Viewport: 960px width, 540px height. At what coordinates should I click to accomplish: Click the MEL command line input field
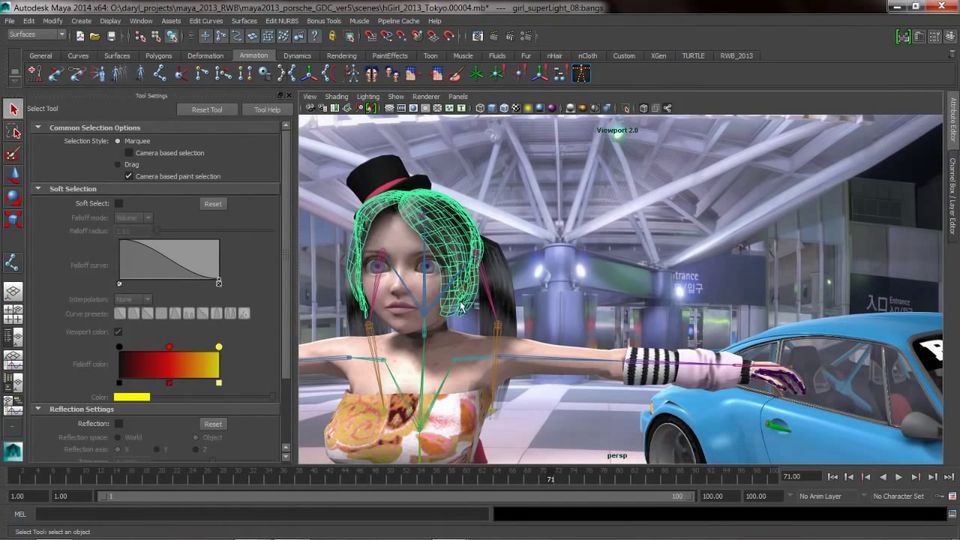tap(262, 514)
